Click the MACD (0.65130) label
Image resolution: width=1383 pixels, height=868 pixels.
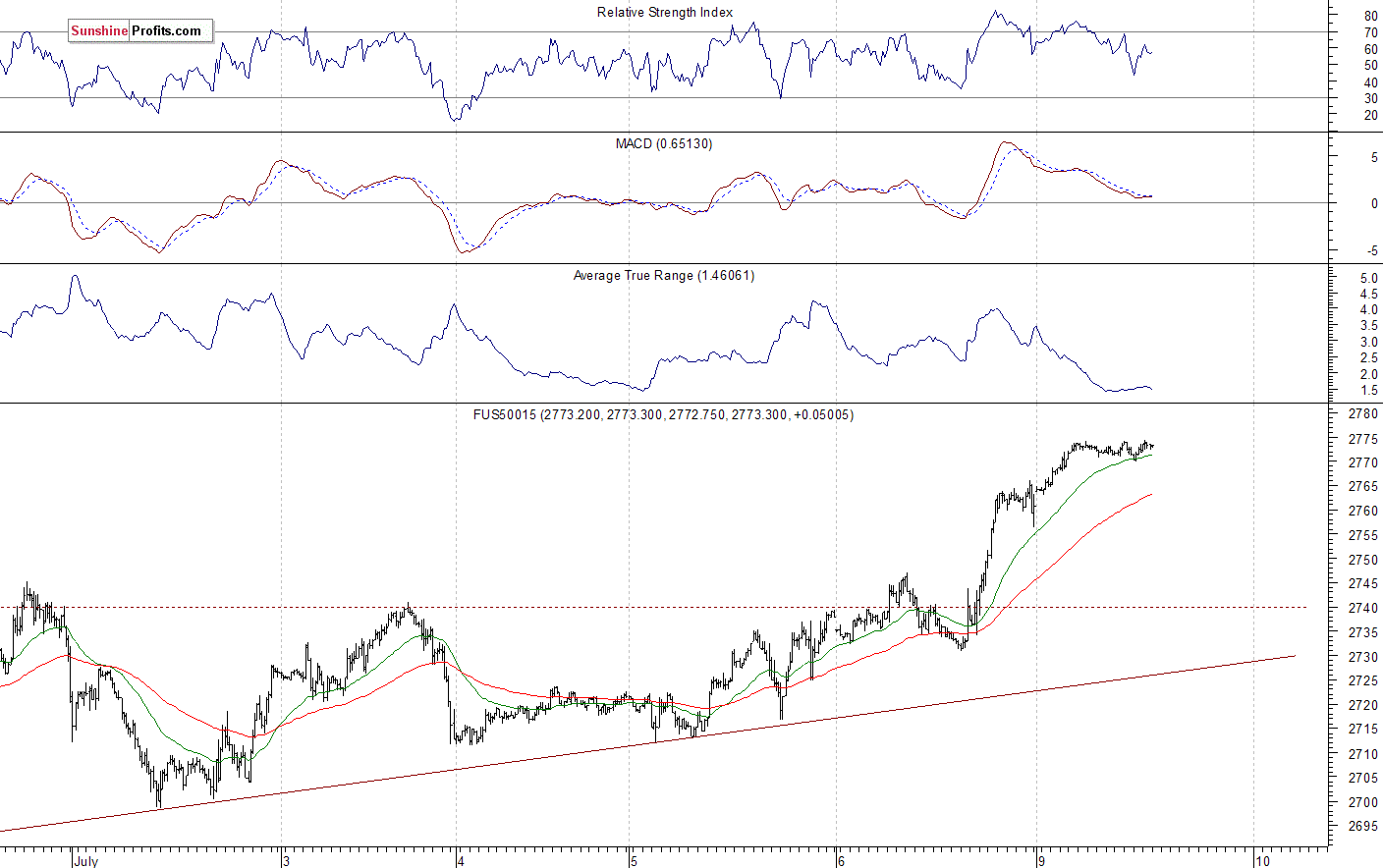664,144
